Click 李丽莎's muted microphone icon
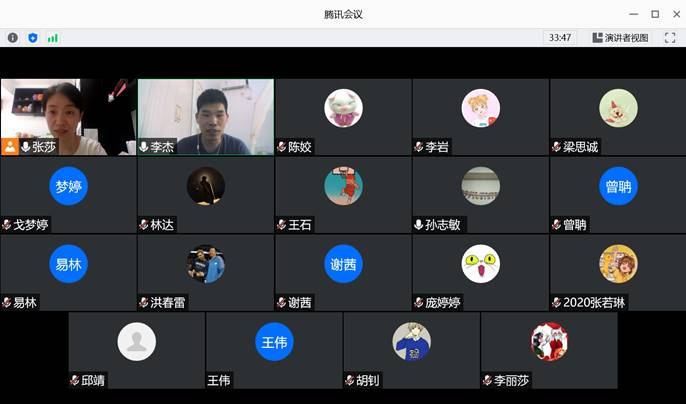The image size is (686, 404). pyautogui.click(x=488, y=381)
